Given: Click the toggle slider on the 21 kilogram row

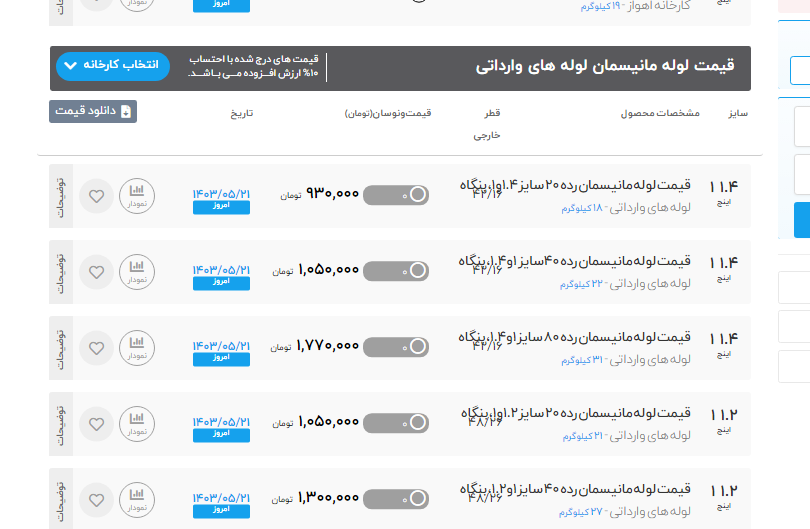Looking at the screenshot, I should [x=395, y=423].
